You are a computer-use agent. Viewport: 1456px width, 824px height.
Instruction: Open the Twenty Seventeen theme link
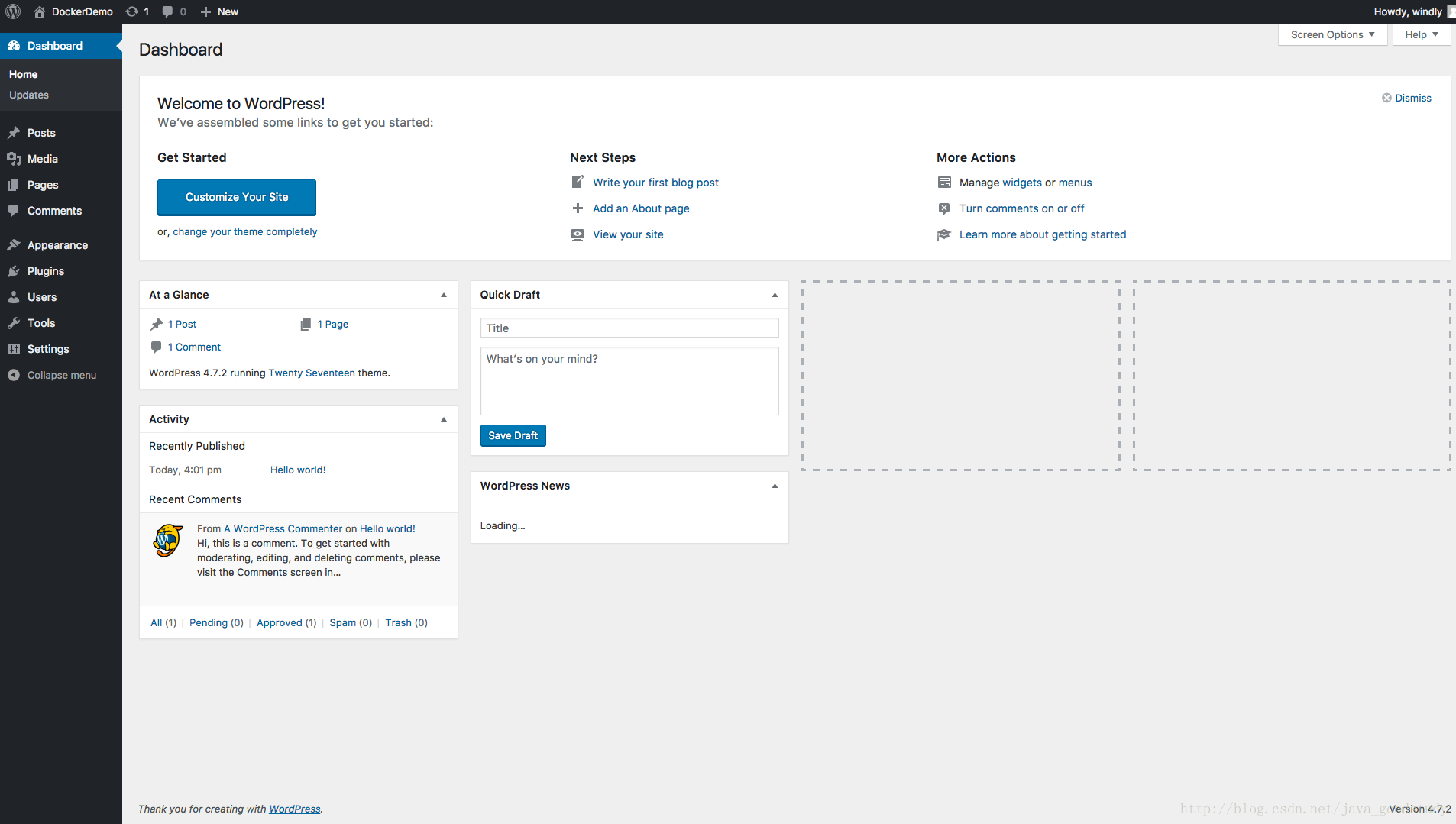click(x=312, y=373)
